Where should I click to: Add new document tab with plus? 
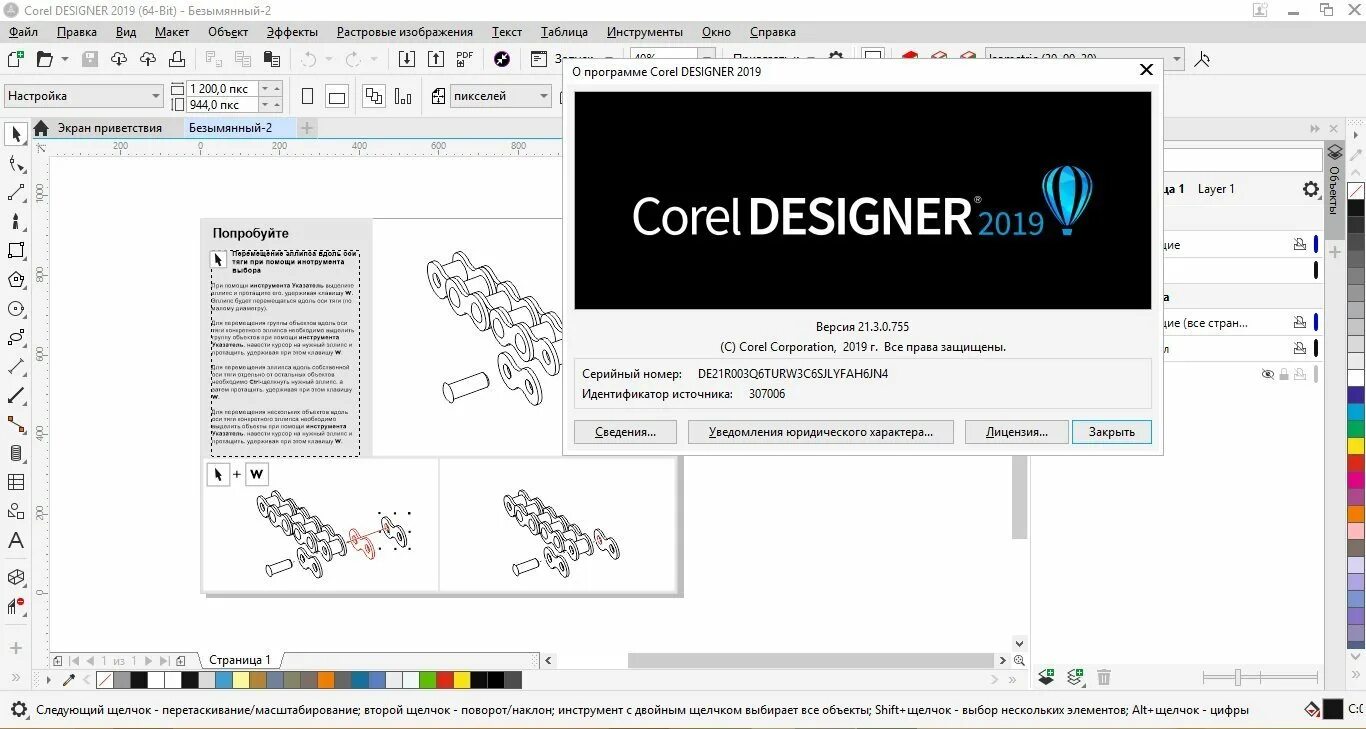pos(307,128)
